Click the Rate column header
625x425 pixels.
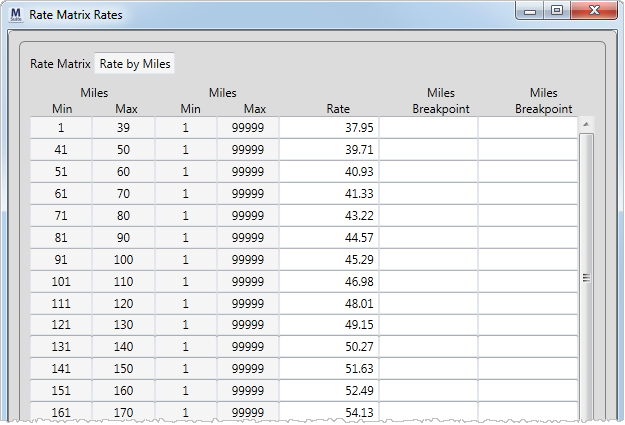pyautogui.click(x=338, y=109)
